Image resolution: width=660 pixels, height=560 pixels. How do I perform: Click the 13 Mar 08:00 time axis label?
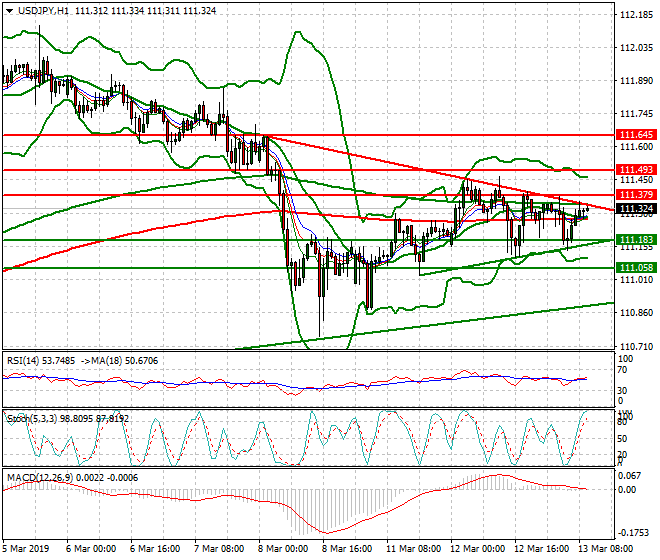[x=605, y=549]
